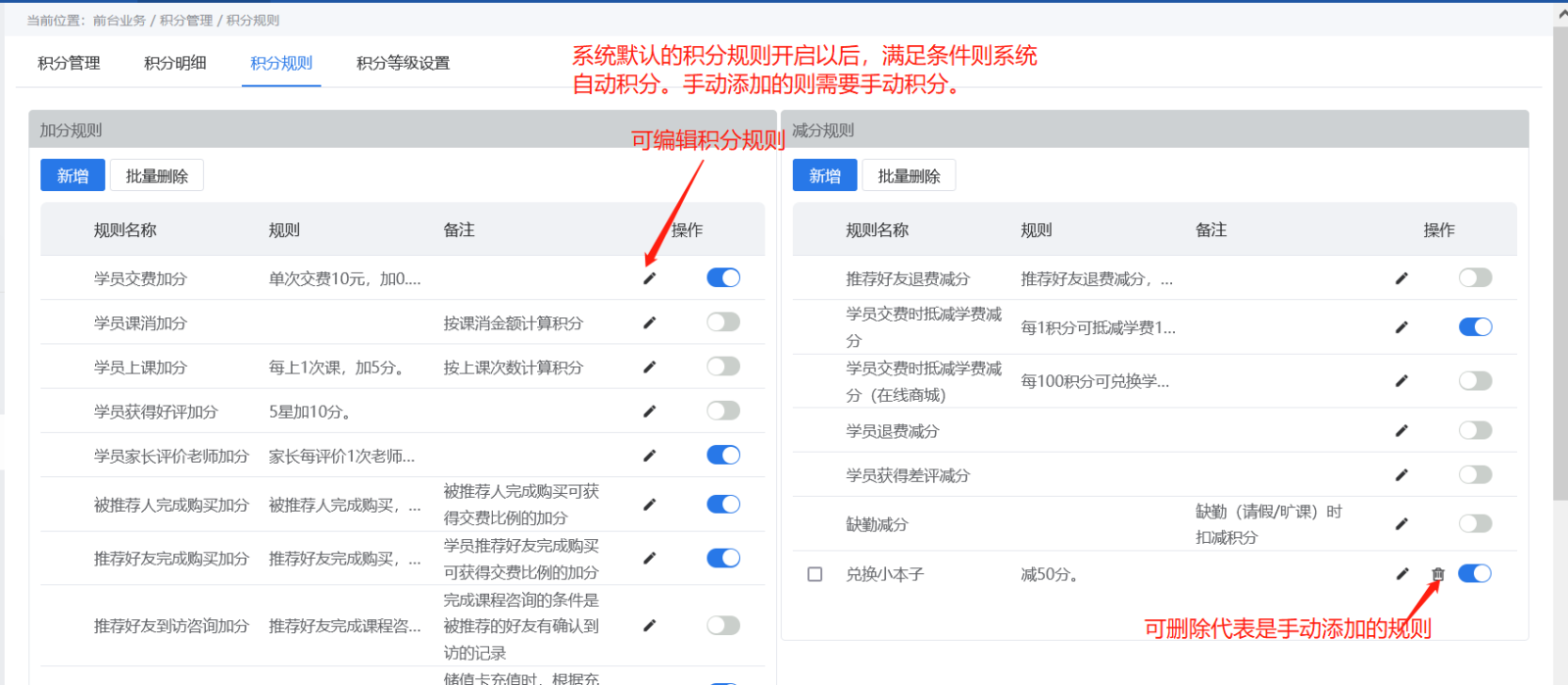Open the 积分明细 tab
This screenshot has width=1568, height=685.
[x=175, y=63]
